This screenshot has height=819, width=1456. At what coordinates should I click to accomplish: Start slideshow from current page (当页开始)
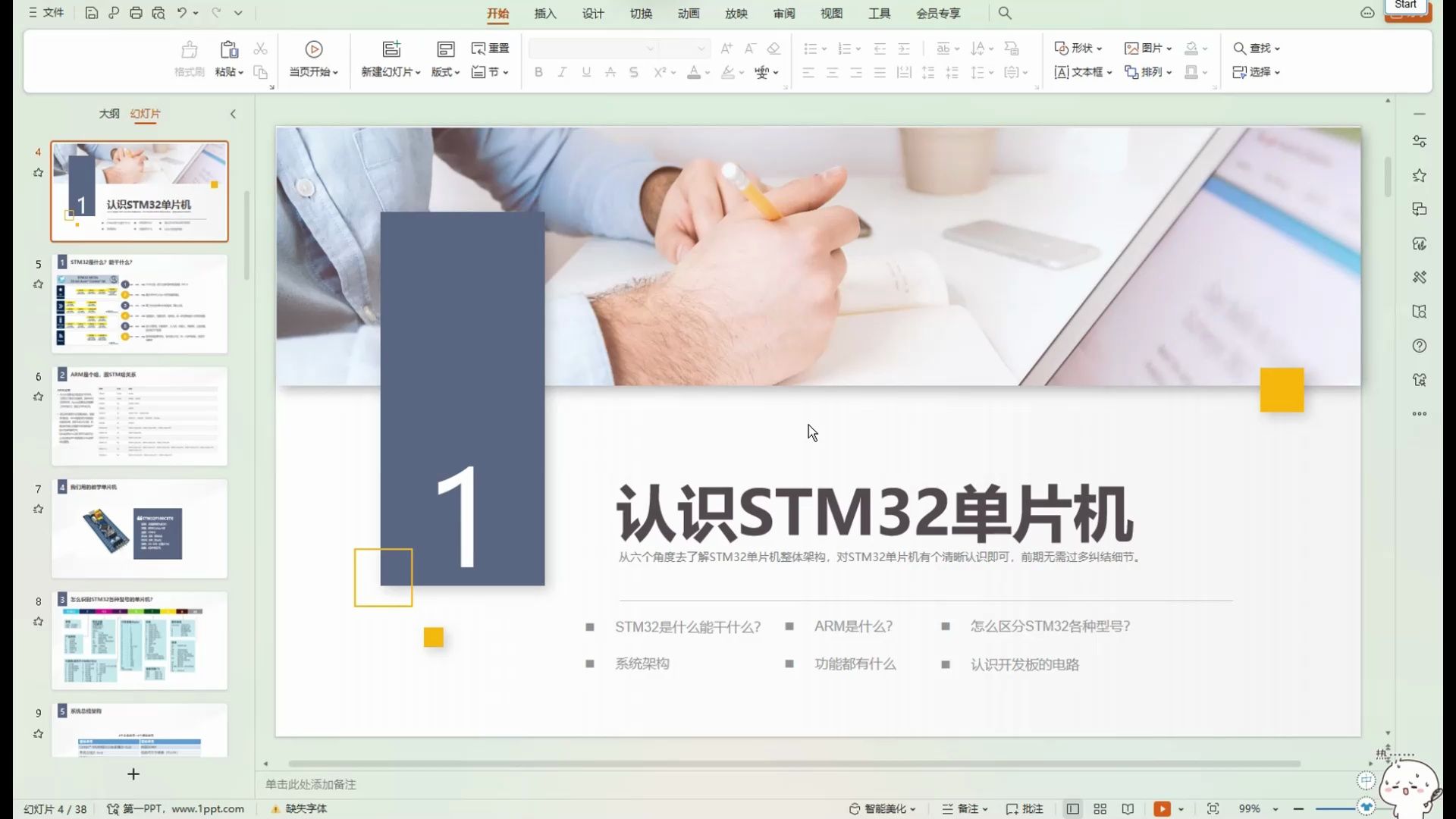point(312,59)
